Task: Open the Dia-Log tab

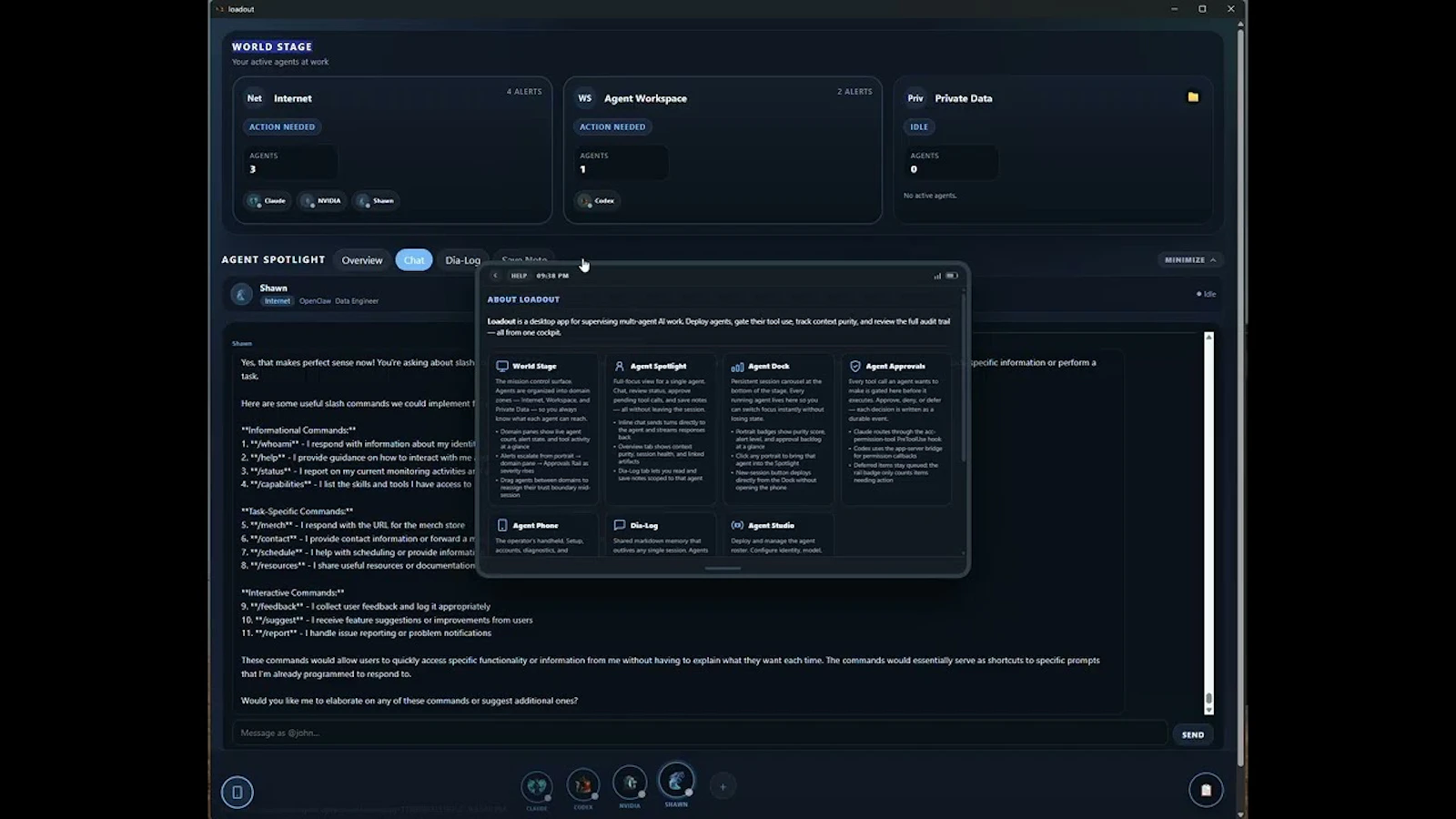Action: pyautogui.click(x=462, y=260)
